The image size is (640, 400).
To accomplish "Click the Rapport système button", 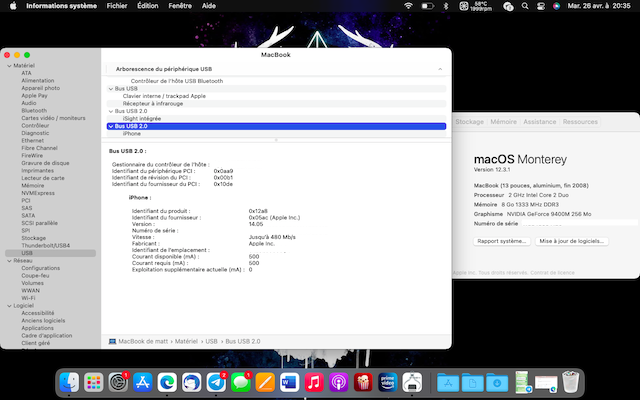I will pos(502,241).
